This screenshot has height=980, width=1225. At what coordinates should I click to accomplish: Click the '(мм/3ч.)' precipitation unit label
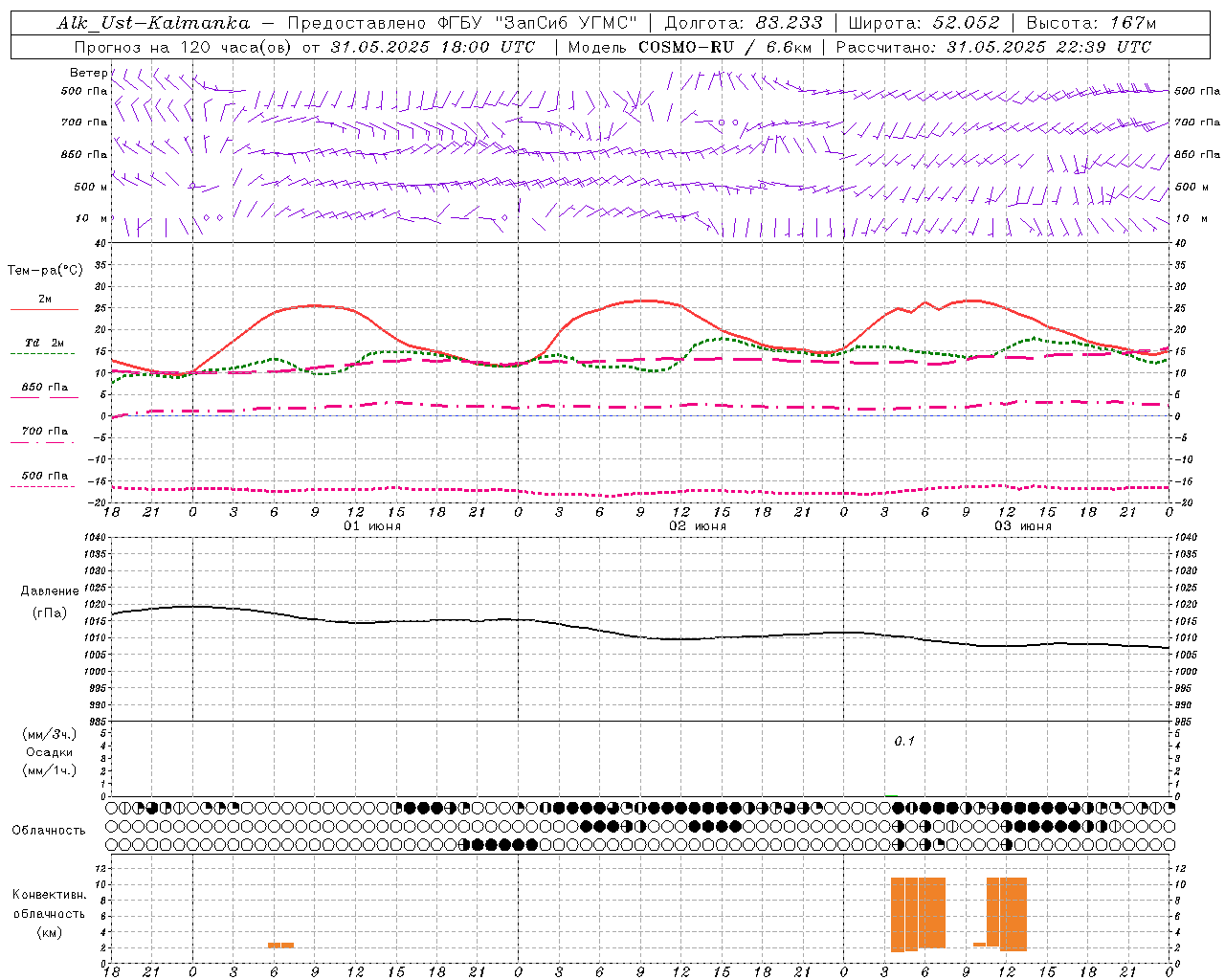click(50, 734)
